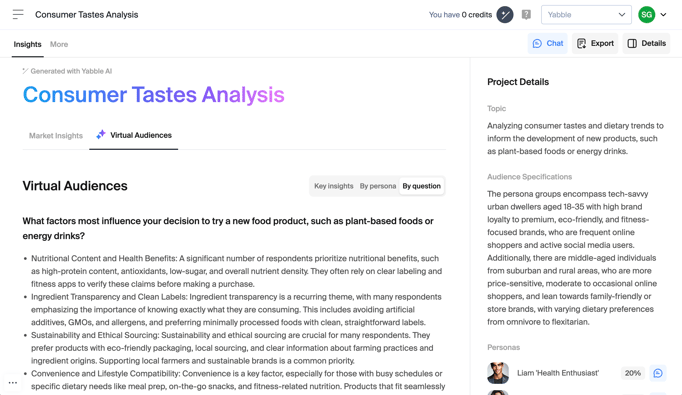The image size is (682, 395).
Task: Click Liam 'Health Enthusiast' persona name
Action: click(x=558, y=373)
